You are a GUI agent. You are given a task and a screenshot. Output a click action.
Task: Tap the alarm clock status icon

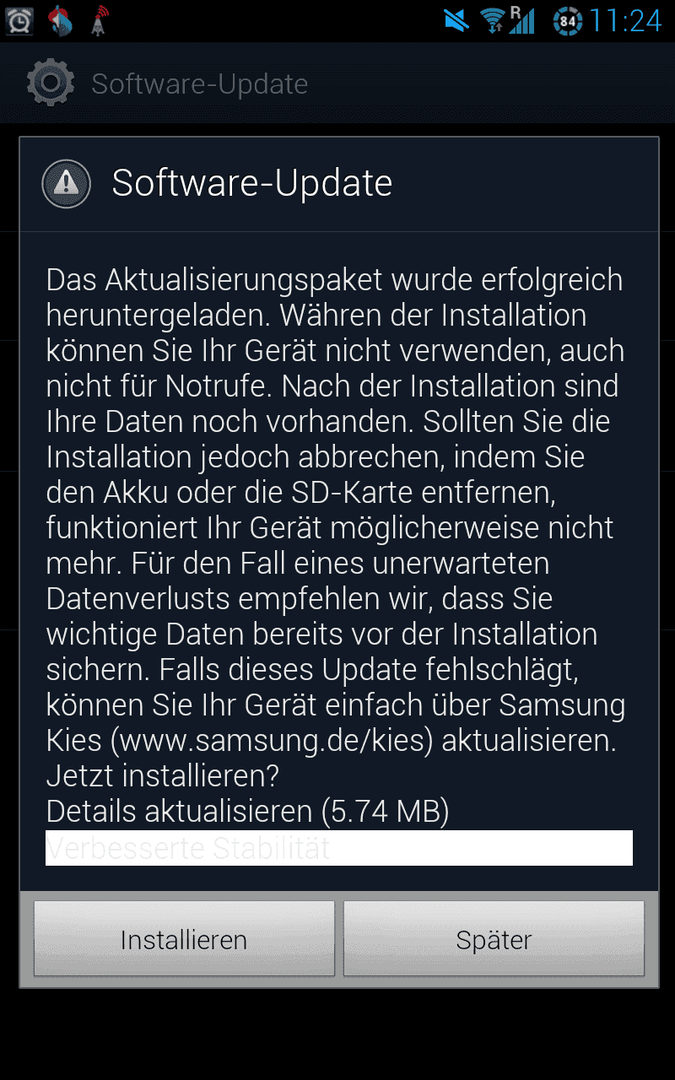tap(19, 21)
